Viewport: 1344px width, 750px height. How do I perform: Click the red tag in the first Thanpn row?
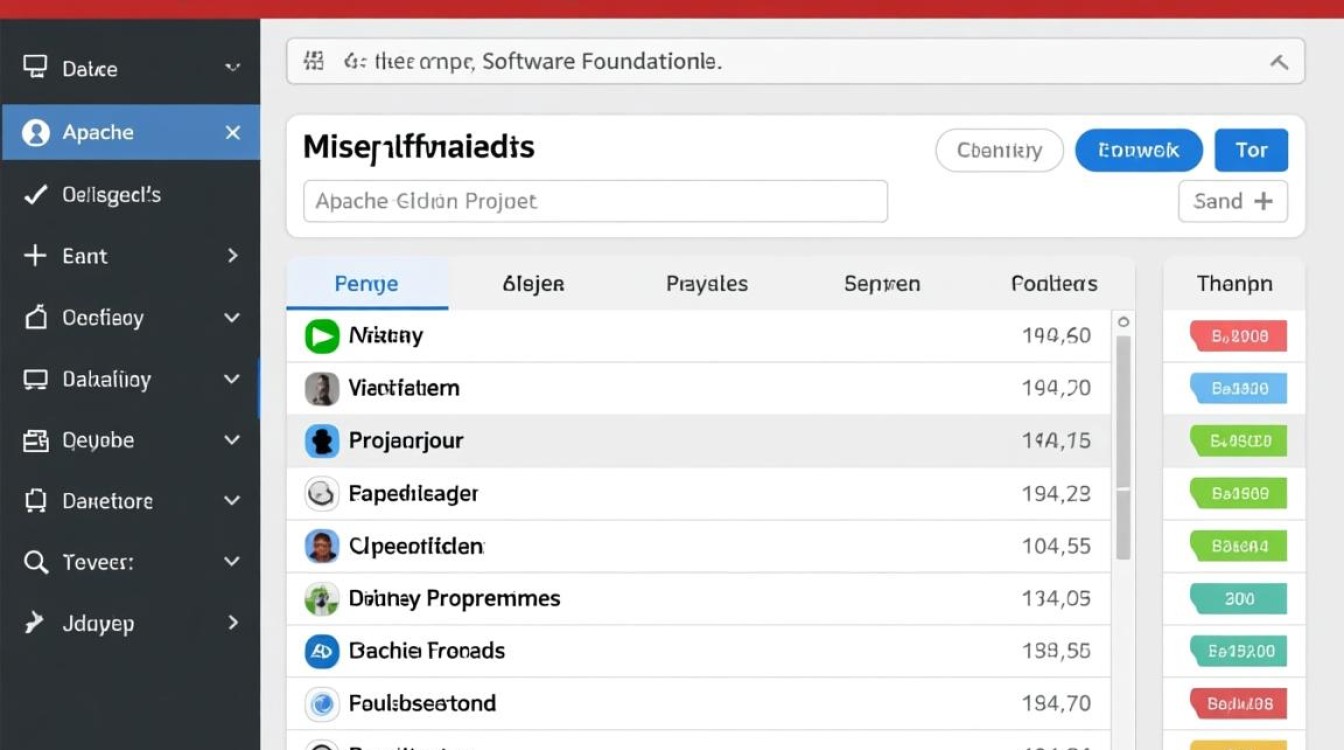(1238, 337)
